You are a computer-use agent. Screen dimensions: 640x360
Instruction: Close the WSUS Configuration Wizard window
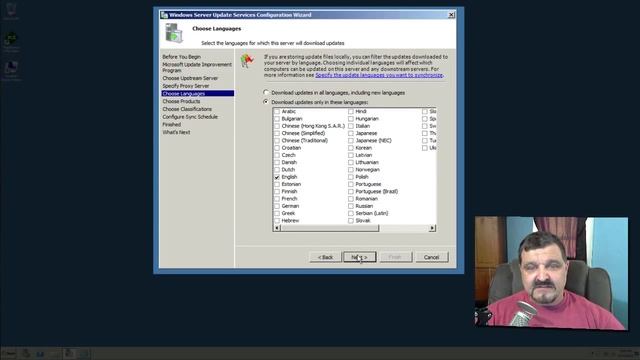tap(451, 15)
